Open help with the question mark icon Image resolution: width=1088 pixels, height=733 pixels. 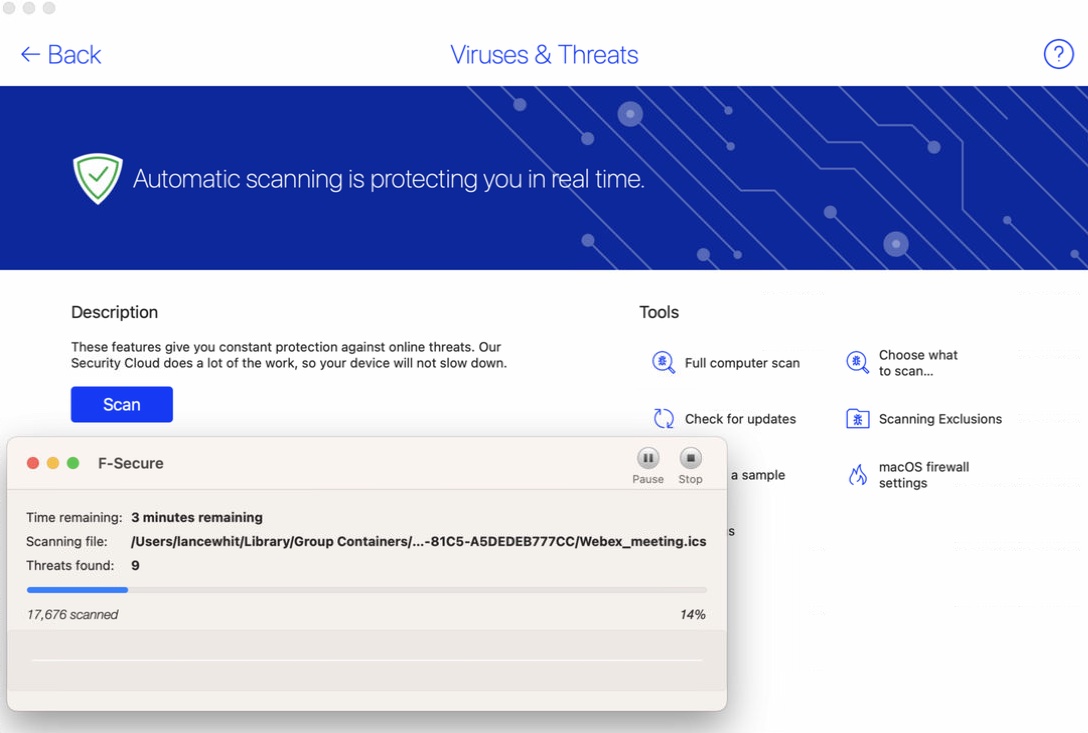coord(1058,54)
